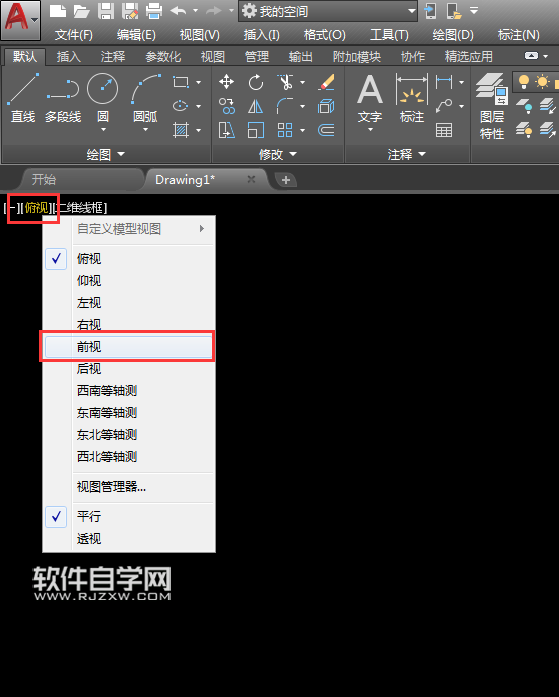Select 前视 from the view menu
The width and height of the screenshot is (559, 697).
[x=129, y=347]
